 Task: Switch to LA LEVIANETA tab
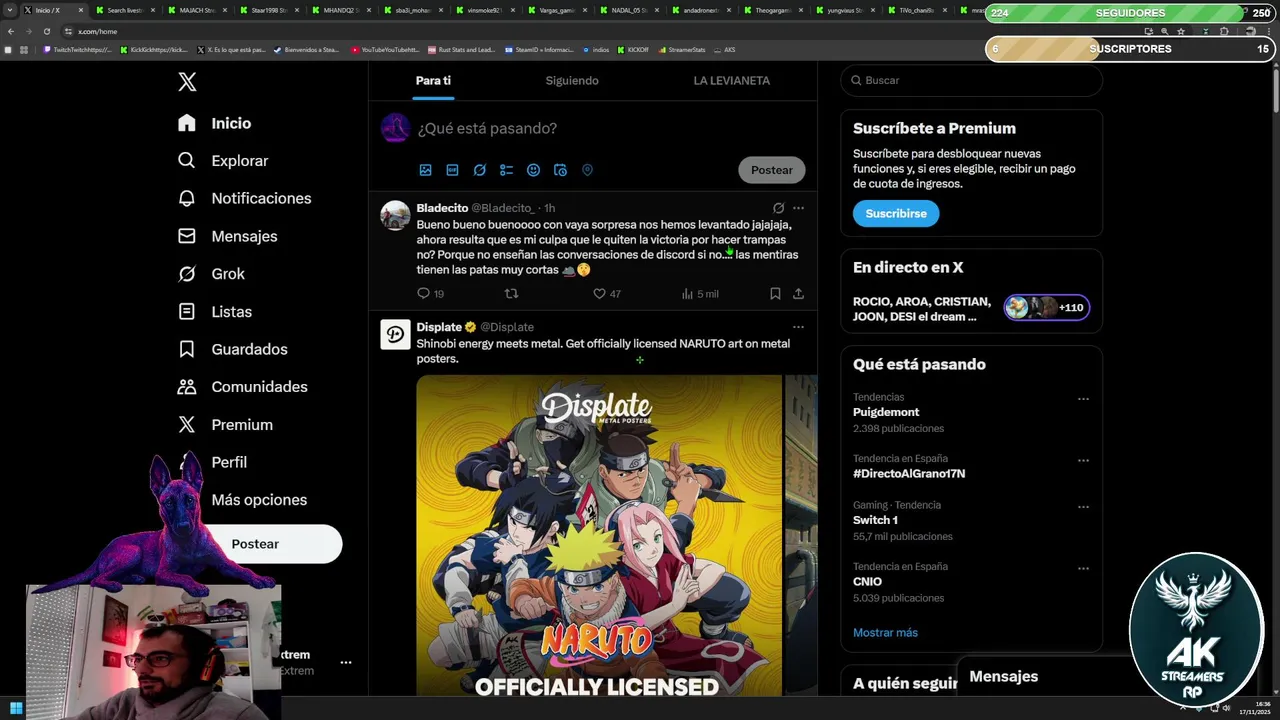click(731, 80)
